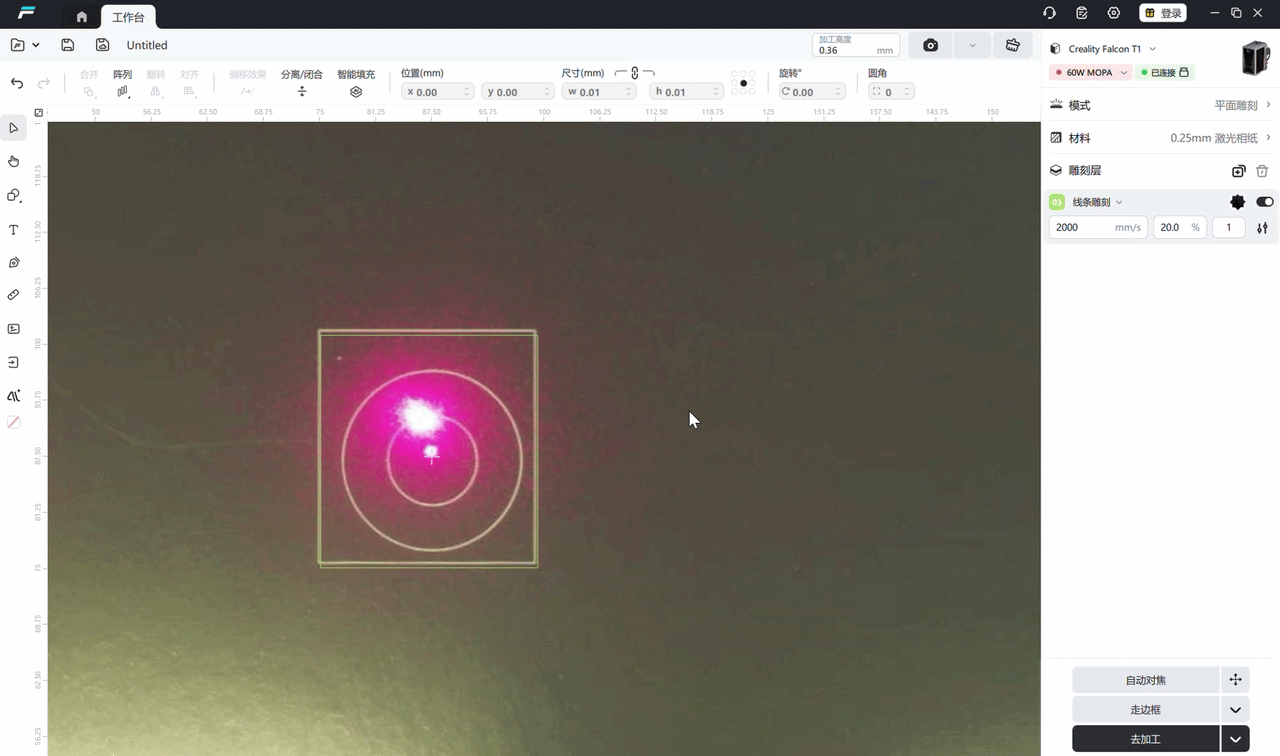The image size is (1280, 756).
Task: Edit the 圆角 corner radius field
Action: (x=890, y=92)
